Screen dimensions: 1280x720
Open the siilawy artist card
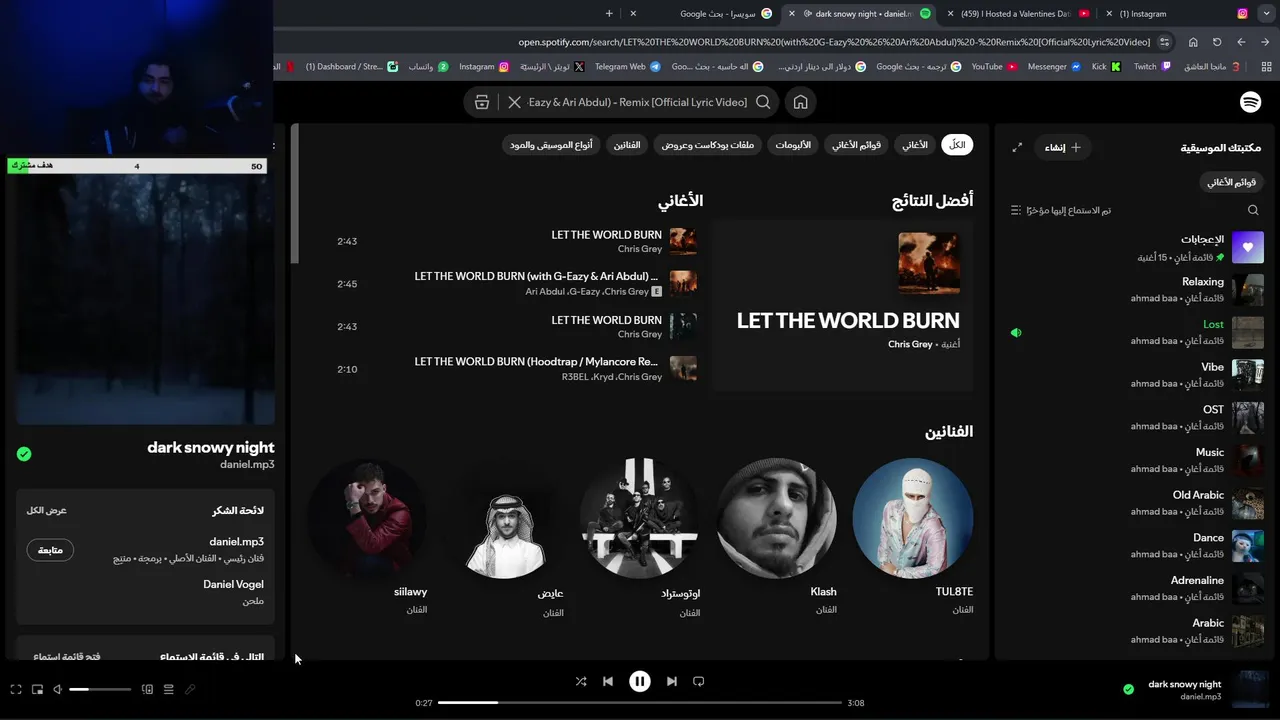click(x=367, y=538)
